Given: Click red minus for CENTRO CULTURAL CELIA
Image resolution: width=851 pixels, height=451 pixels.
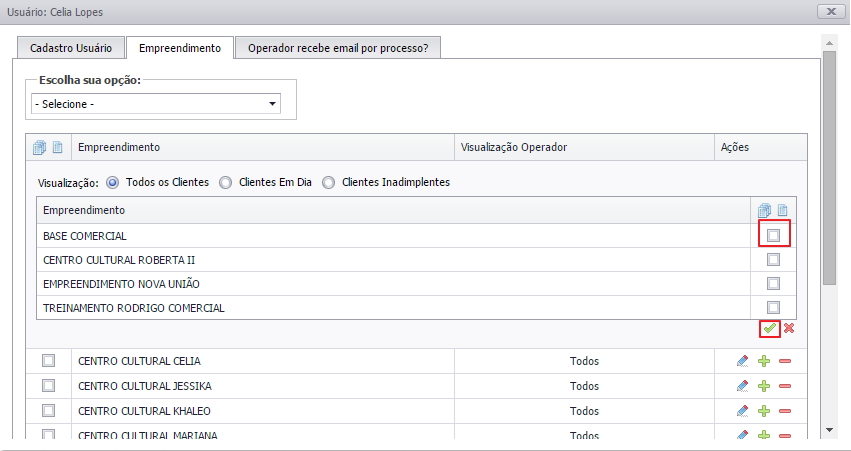Looking at the screenshot, I should click(x=785, y=361).
